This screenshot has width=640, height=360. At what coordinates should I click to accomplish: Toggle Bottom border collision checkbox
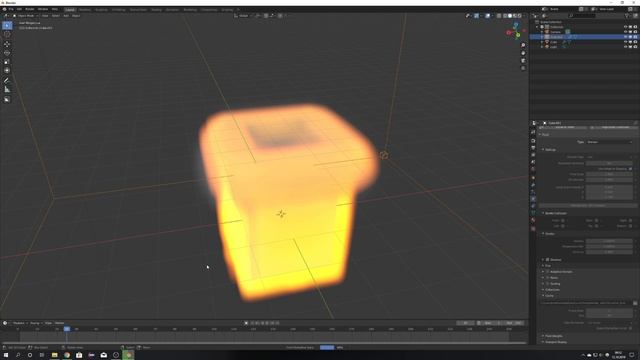(x=631, y=226)
